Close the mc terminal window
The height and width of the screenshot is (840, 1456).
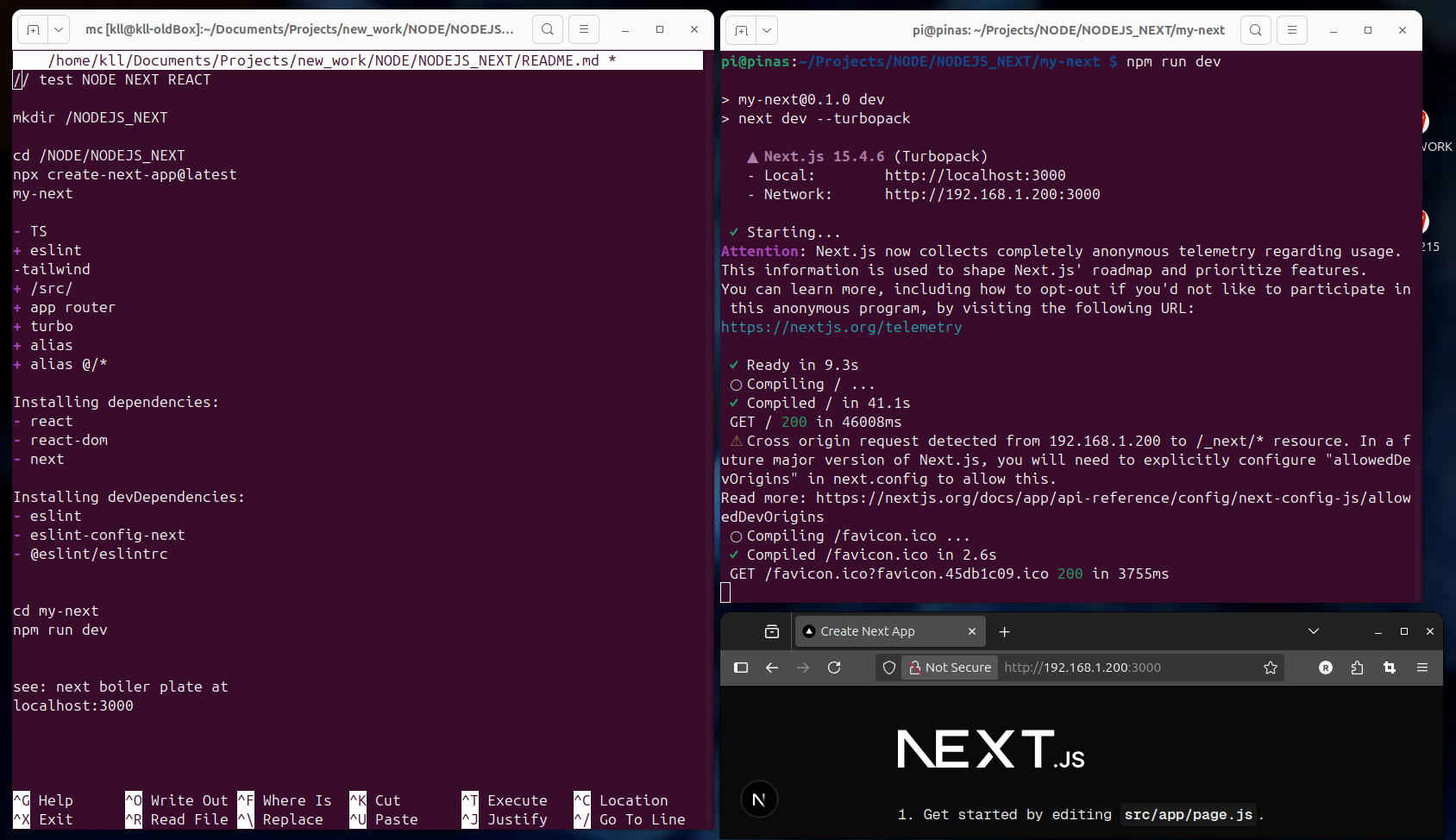(x=694, y=29)
